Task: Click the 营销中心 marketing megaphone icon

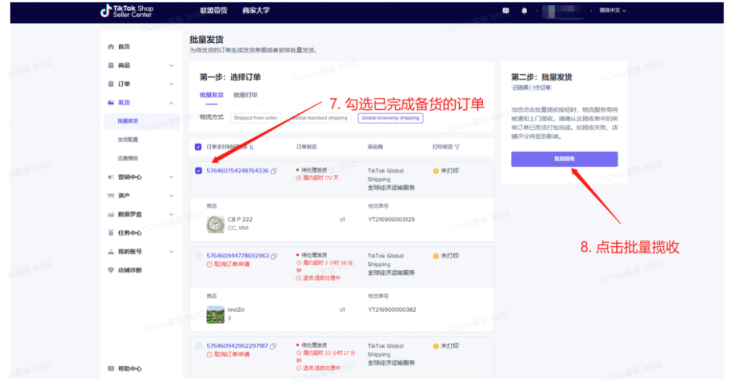Action: click(x=111, y=178)
